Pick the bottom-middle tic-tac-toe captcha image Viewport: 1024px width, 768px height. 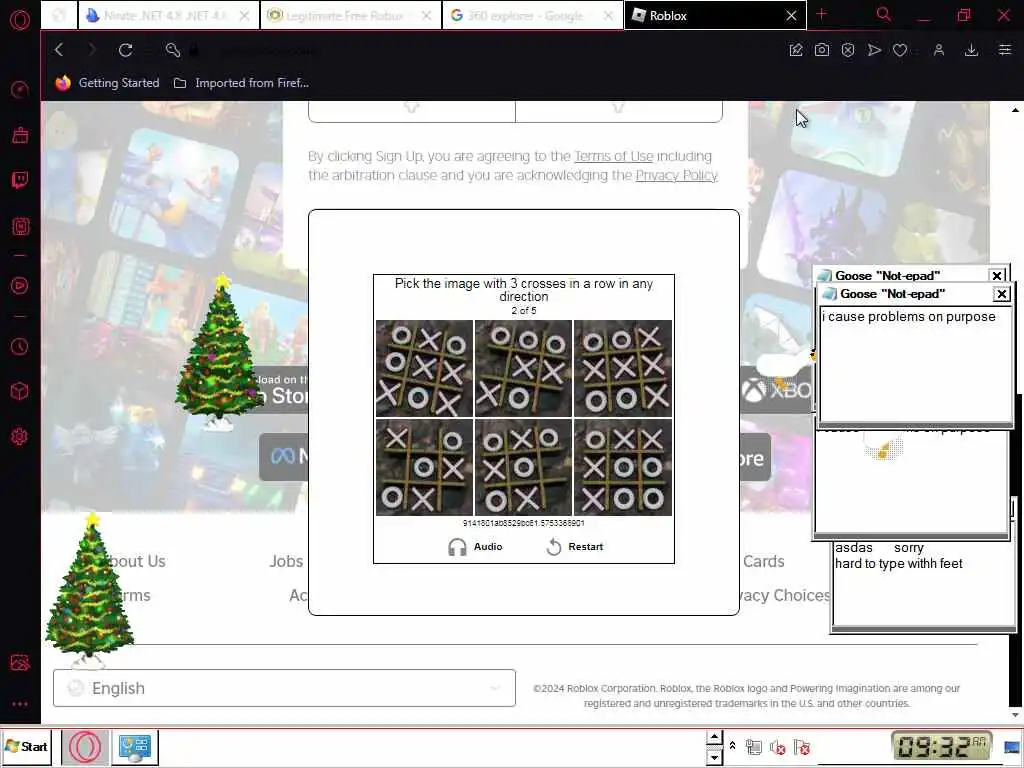(523, 468)
